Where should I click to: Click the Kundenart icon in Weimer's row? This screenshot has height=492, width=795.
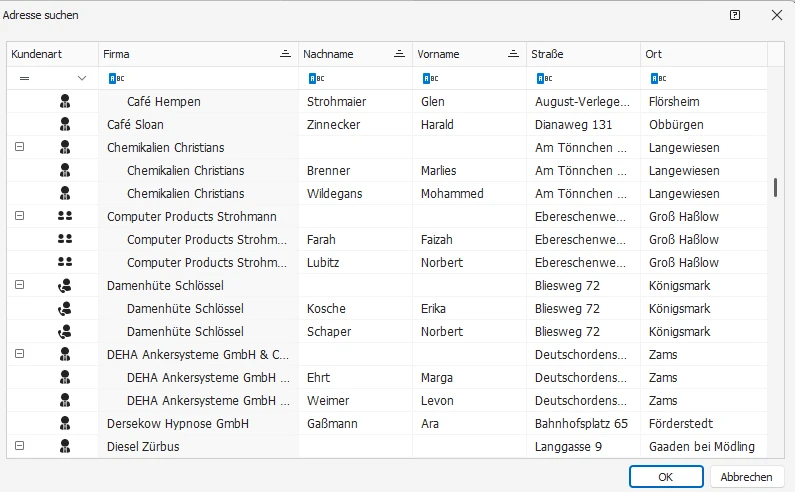(65, 400)
